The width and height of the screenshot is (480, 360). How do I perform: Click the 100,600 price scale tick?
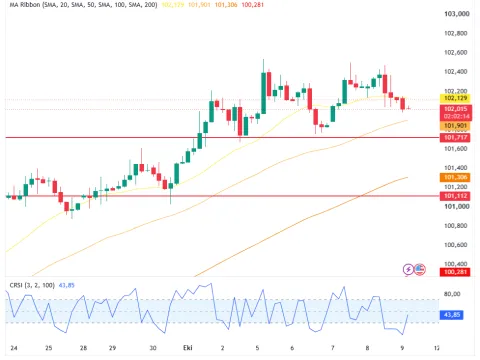click(x=456, y=245)
